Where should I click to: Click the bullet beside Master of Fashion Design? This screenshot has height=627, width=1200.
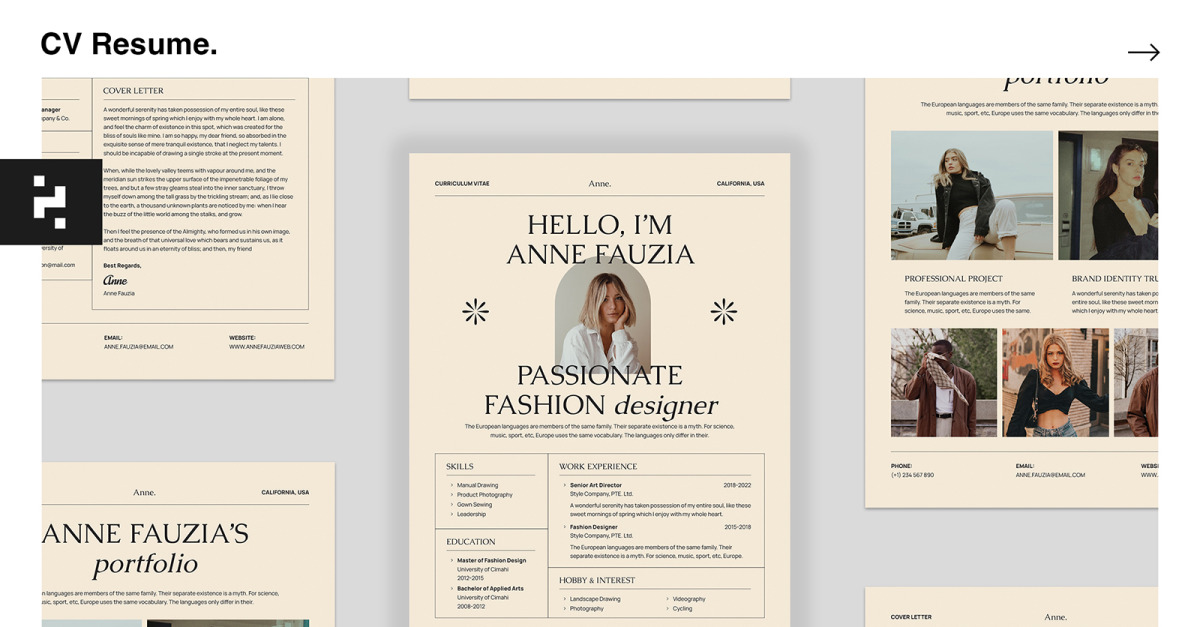click(x=454, y=560)
